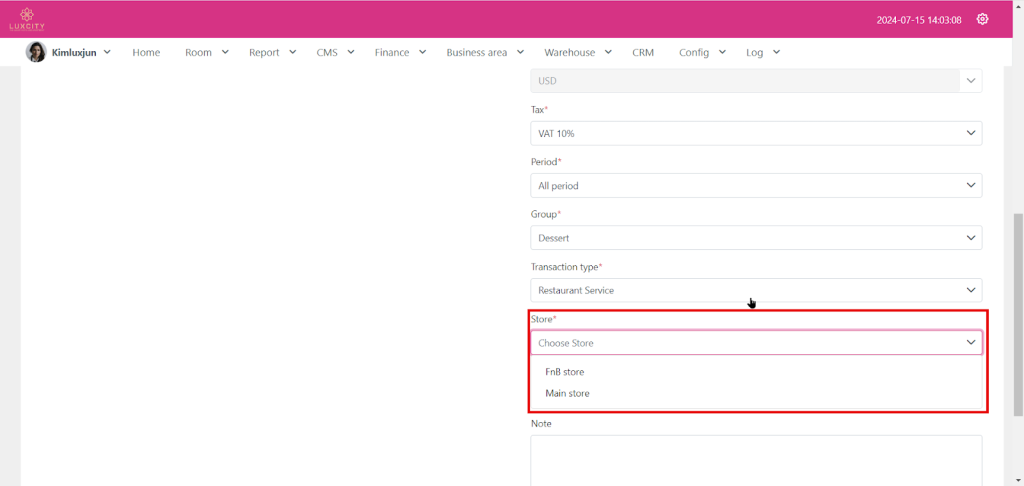Screen dimensions: 1024x486
Task: Open the Finance menu
Action: coord(400,52)
